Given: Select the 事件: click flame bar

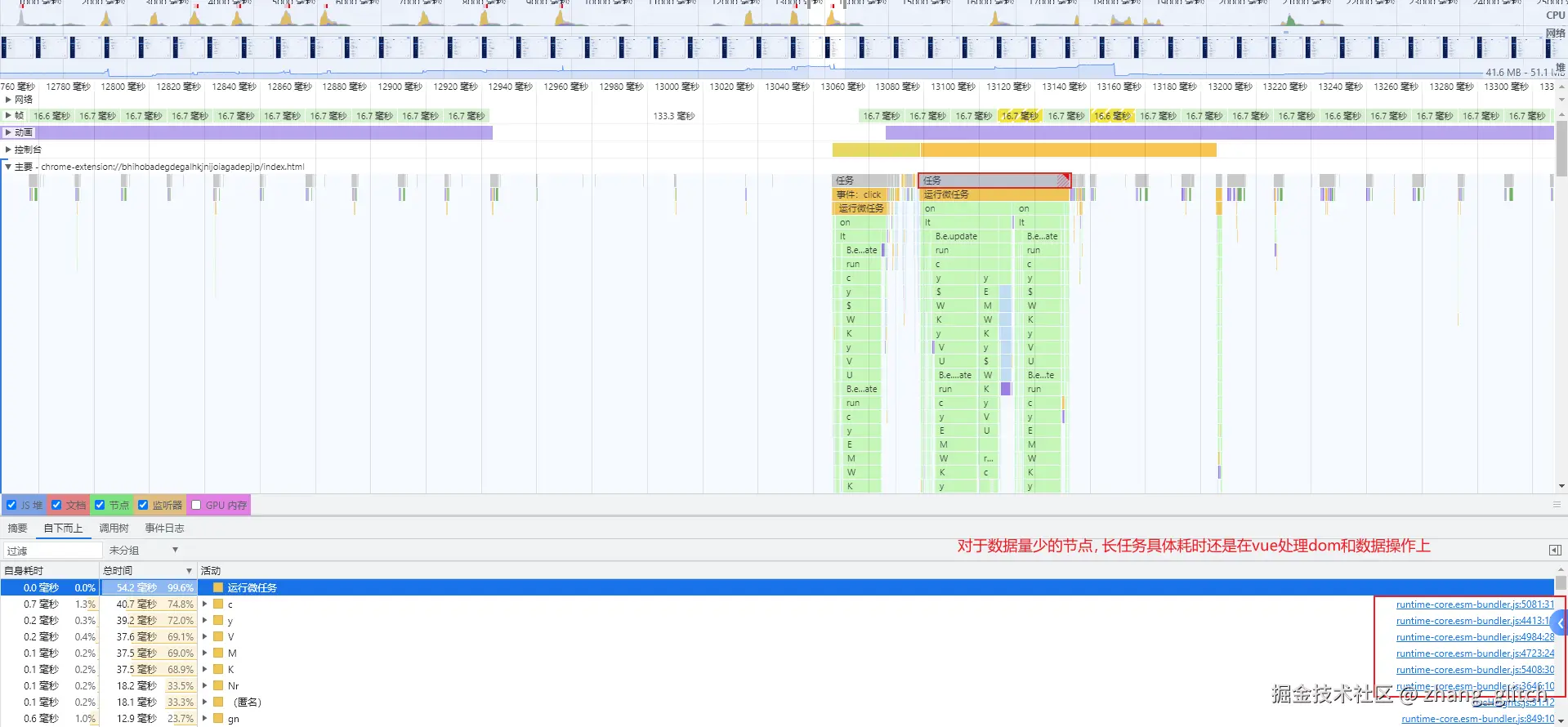Looking at the screenshot, I should pos(860,194).
